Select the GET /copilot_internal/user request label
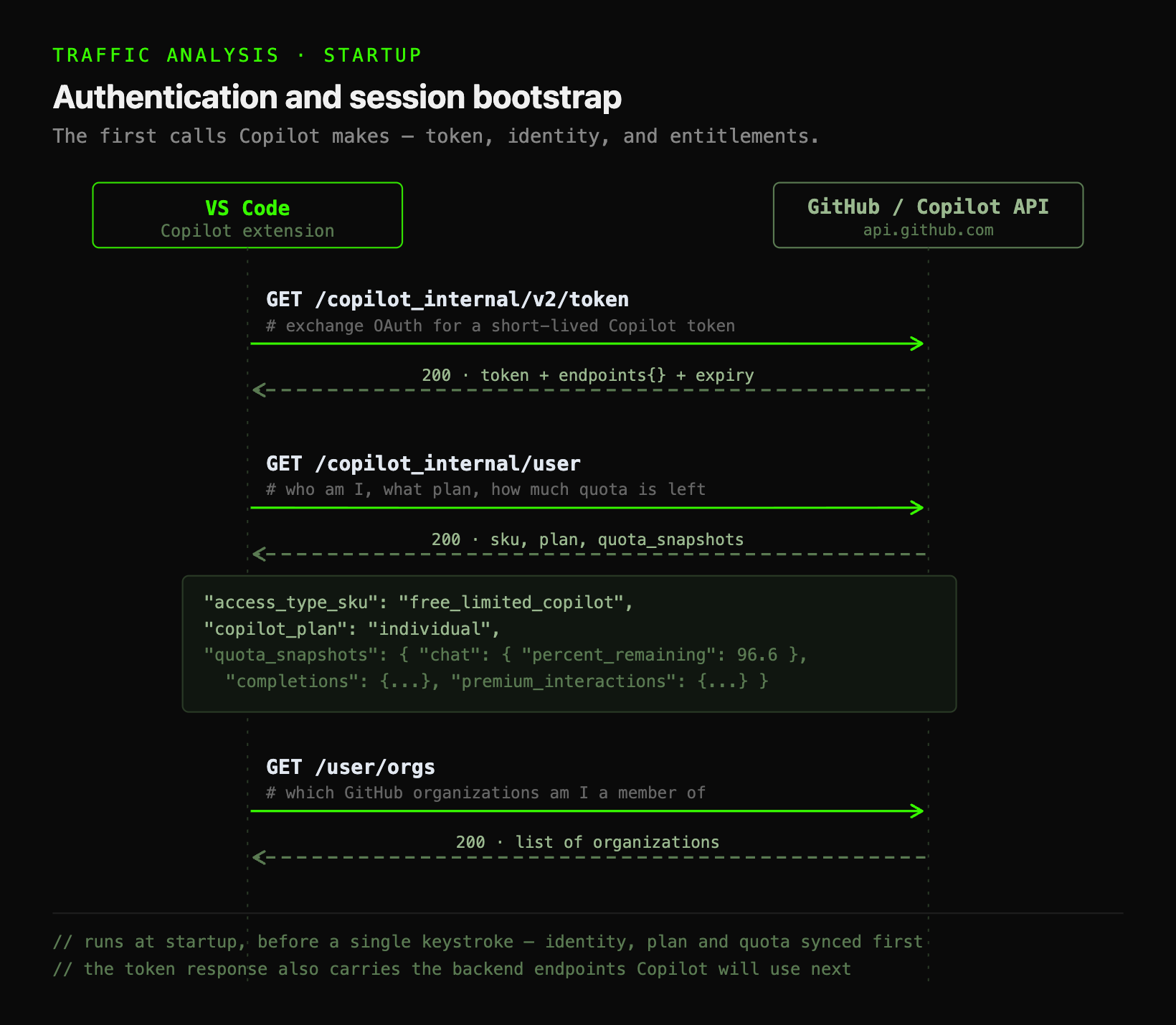The width and height of the screenshot is (1176, 1025). coord(423,463)
